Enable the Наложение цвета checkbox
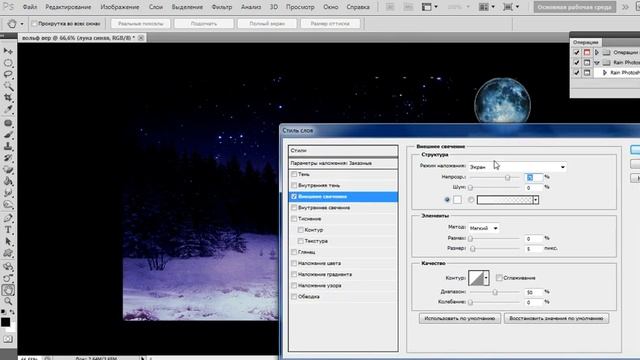Viewport: 640px width, 360px height. click(294, 263)
